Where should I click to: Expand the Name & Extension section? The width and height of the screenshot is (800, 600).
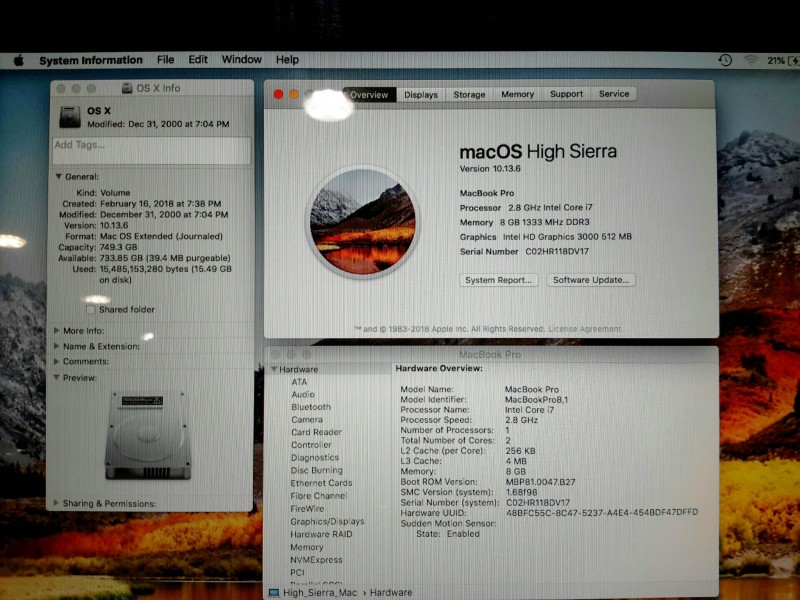57,346
